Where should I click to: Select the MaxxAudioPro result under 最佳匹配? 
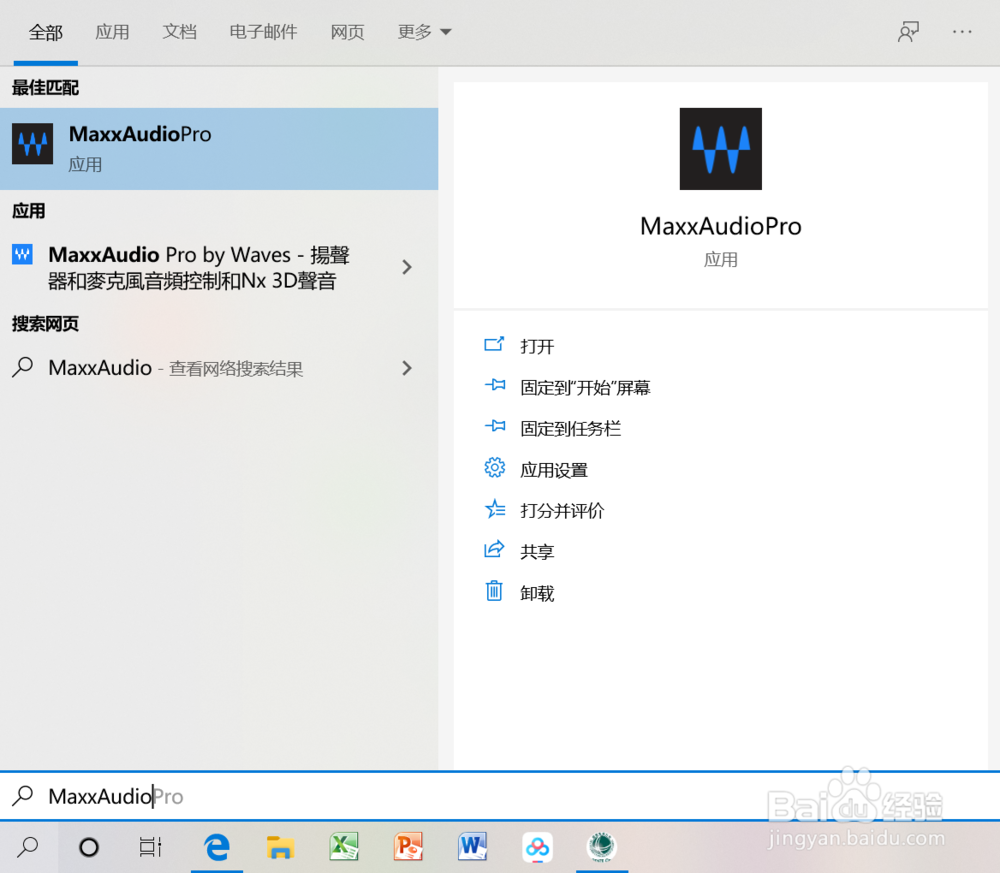140,148
